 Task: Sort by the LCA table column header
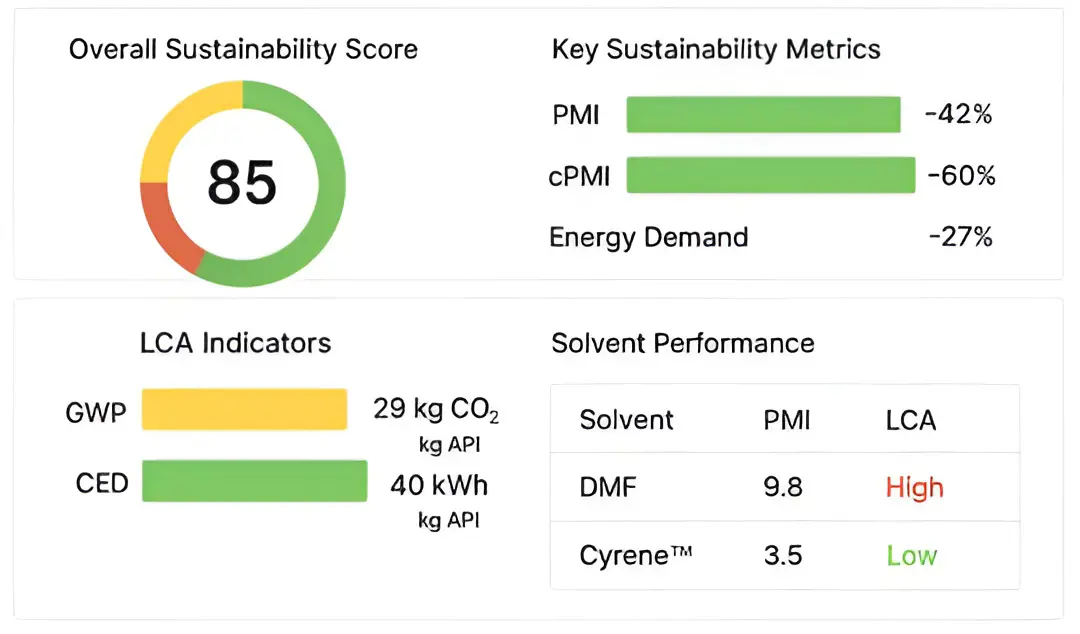point(910,419)
